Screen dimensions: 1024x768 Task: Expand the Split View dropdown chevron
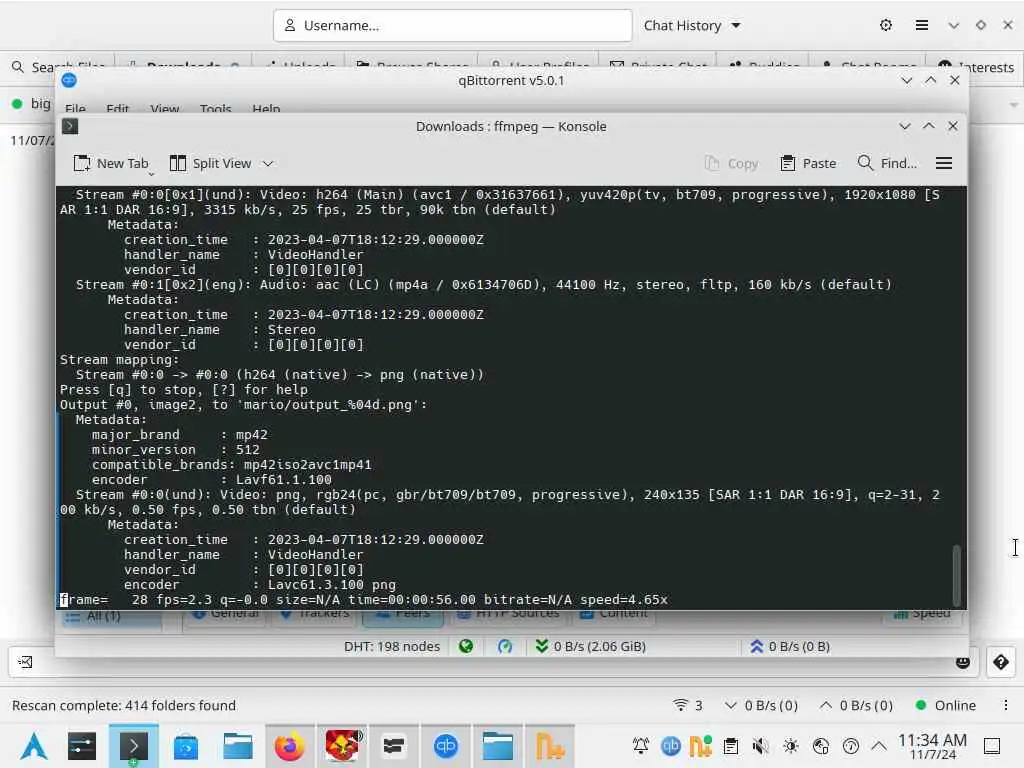pos(268,163)
